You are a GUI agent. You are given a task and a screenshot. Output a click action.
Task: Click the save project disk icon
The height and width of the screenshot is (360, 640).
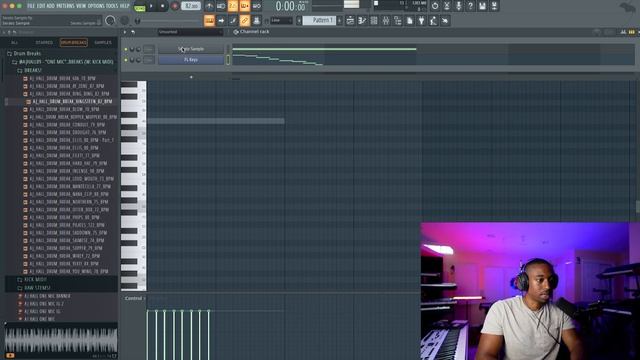click(482, 6)
